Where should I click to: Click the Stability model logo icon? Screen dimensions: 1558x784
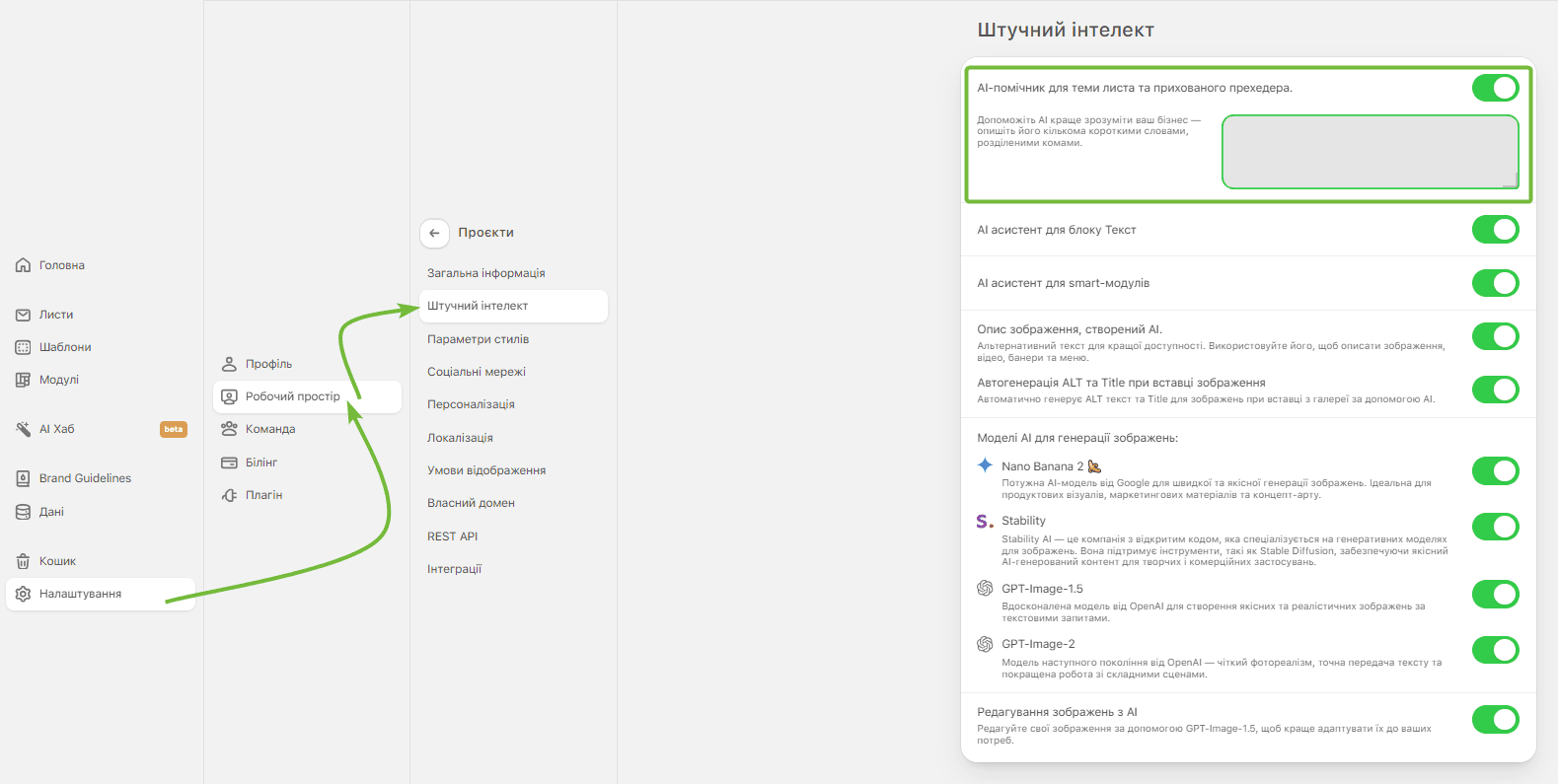point(985,521)
